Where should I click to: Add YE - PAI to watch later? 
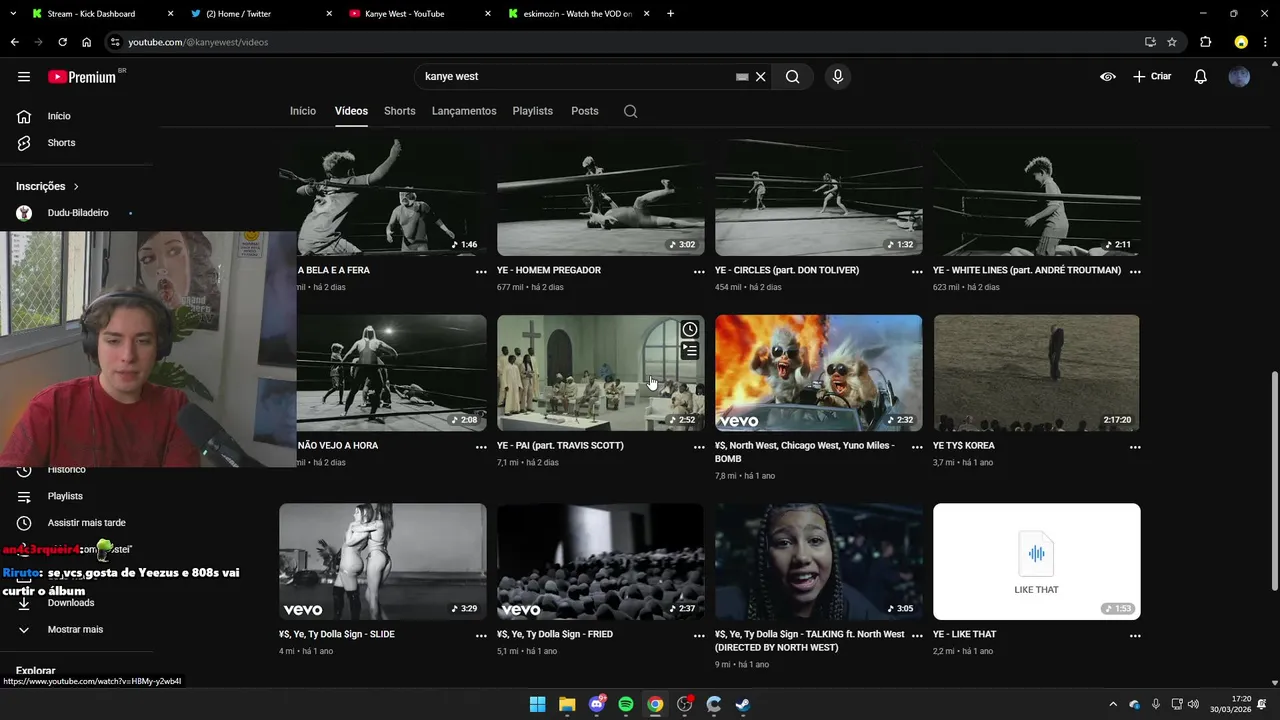click(x=690, y=330)
